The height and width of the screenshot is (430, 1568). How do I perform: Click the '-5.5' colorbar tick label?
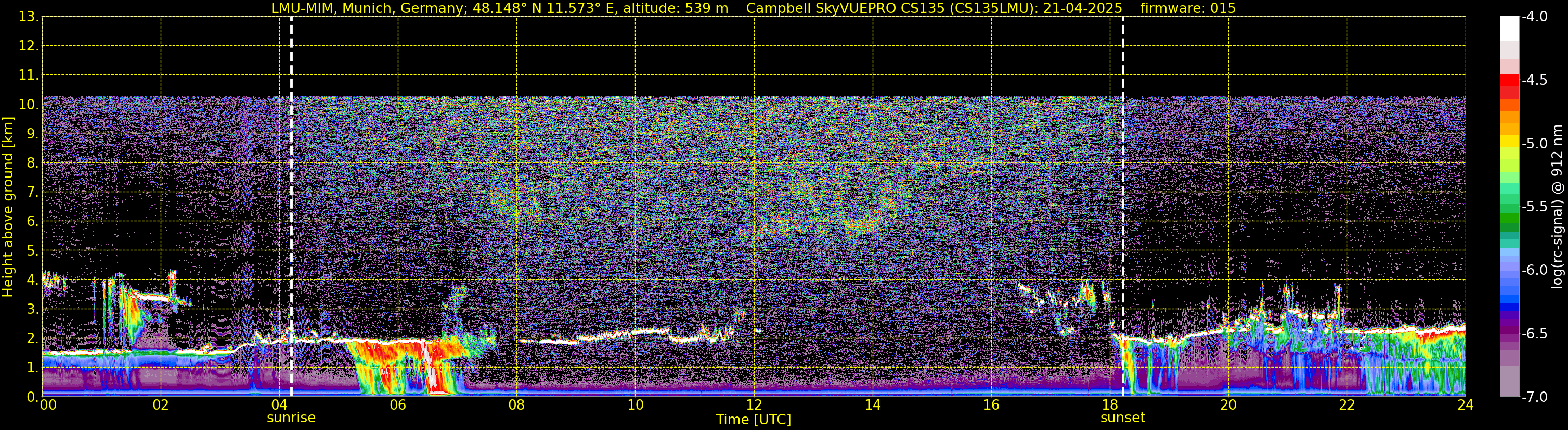(1534, 207)
